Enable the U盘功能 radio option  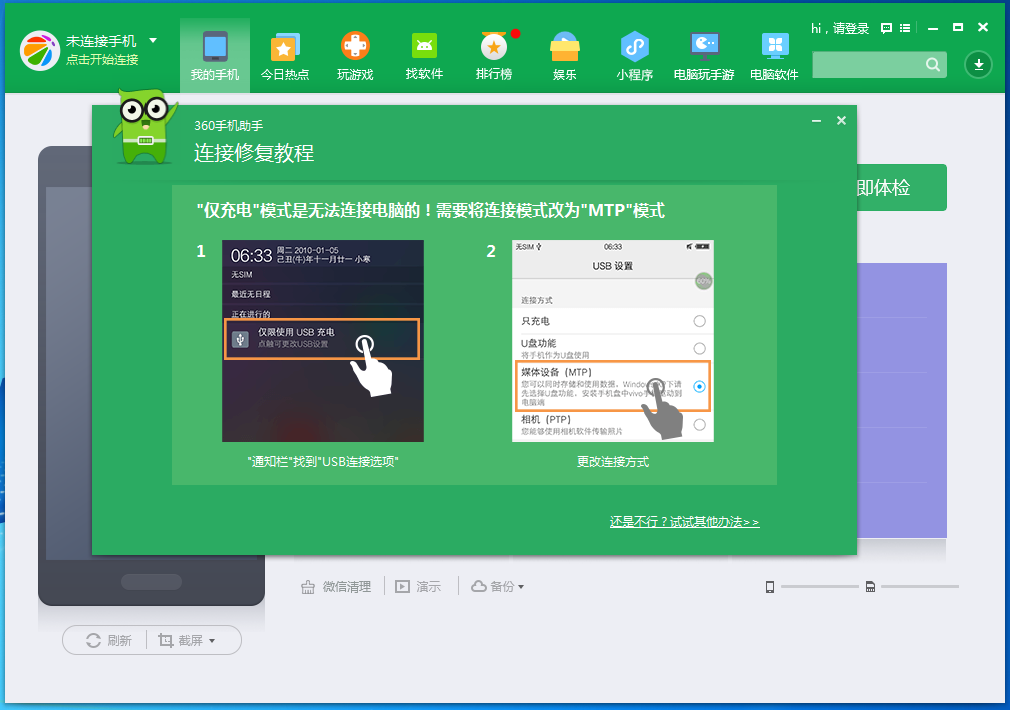click(701, 349)
